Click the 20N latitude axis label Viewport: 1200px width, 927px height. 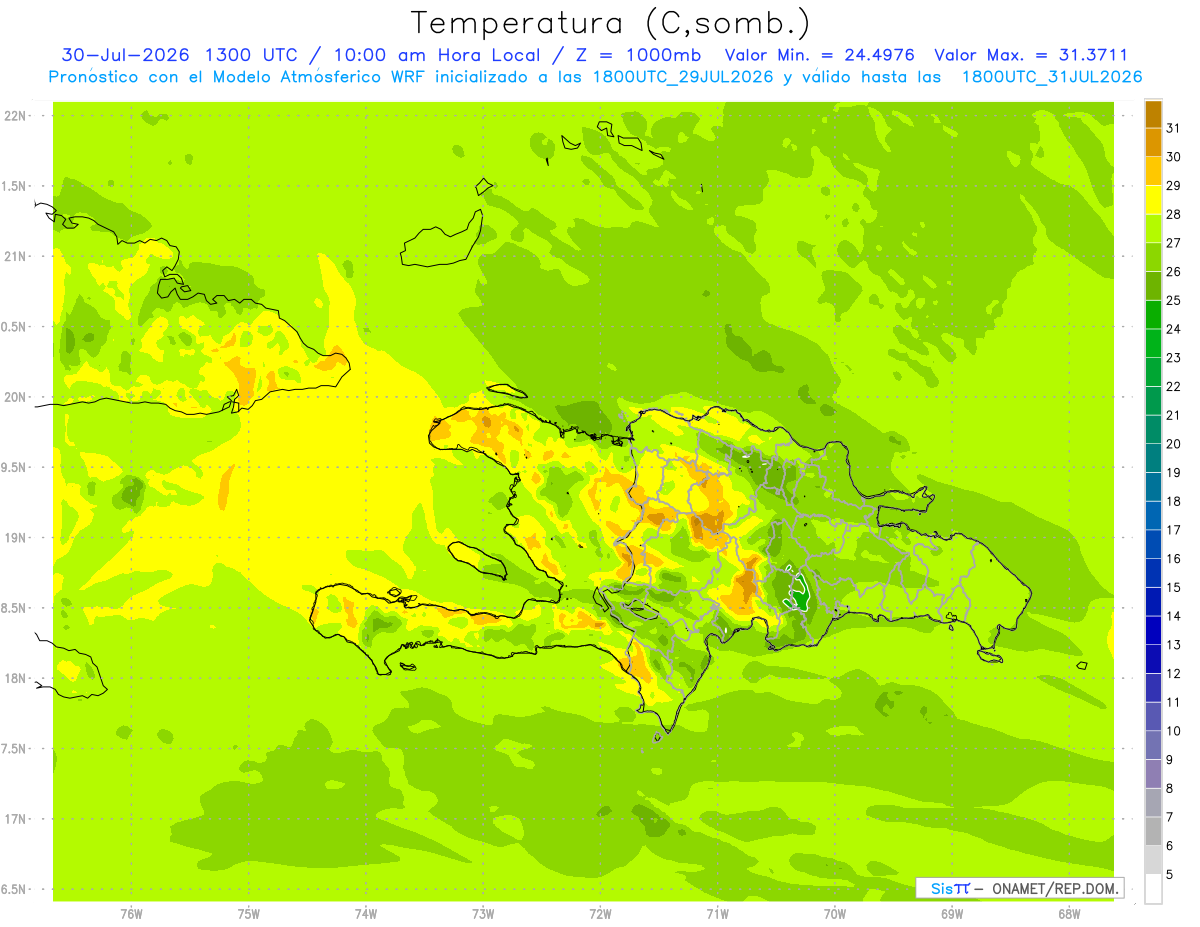pyautogui.click(x=15, y=397)
